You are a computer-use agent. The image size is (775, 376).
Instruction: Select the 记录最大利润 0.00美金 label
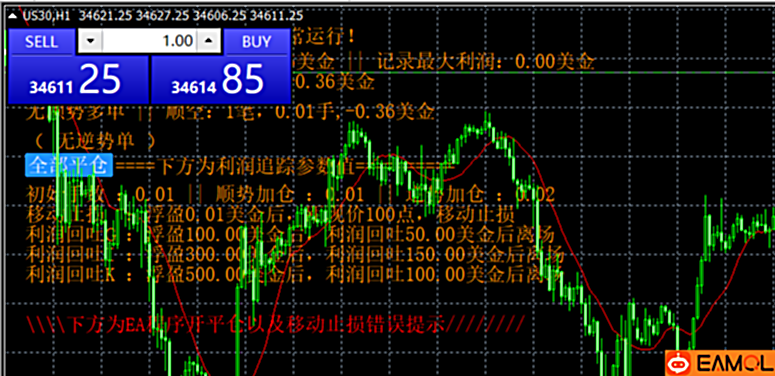click(x=485, y=62)
